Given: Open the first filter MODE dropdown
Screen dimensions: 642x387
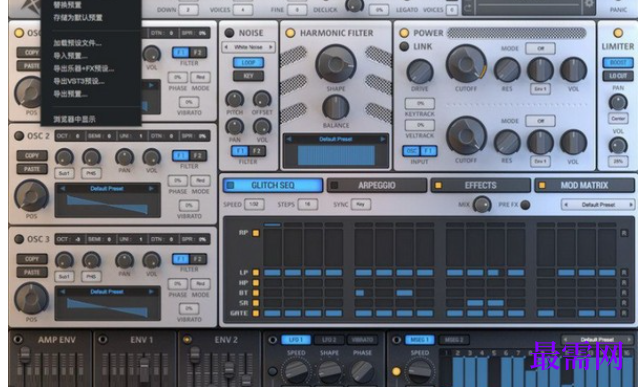Looking at the screenshot, I should (540, 48).
